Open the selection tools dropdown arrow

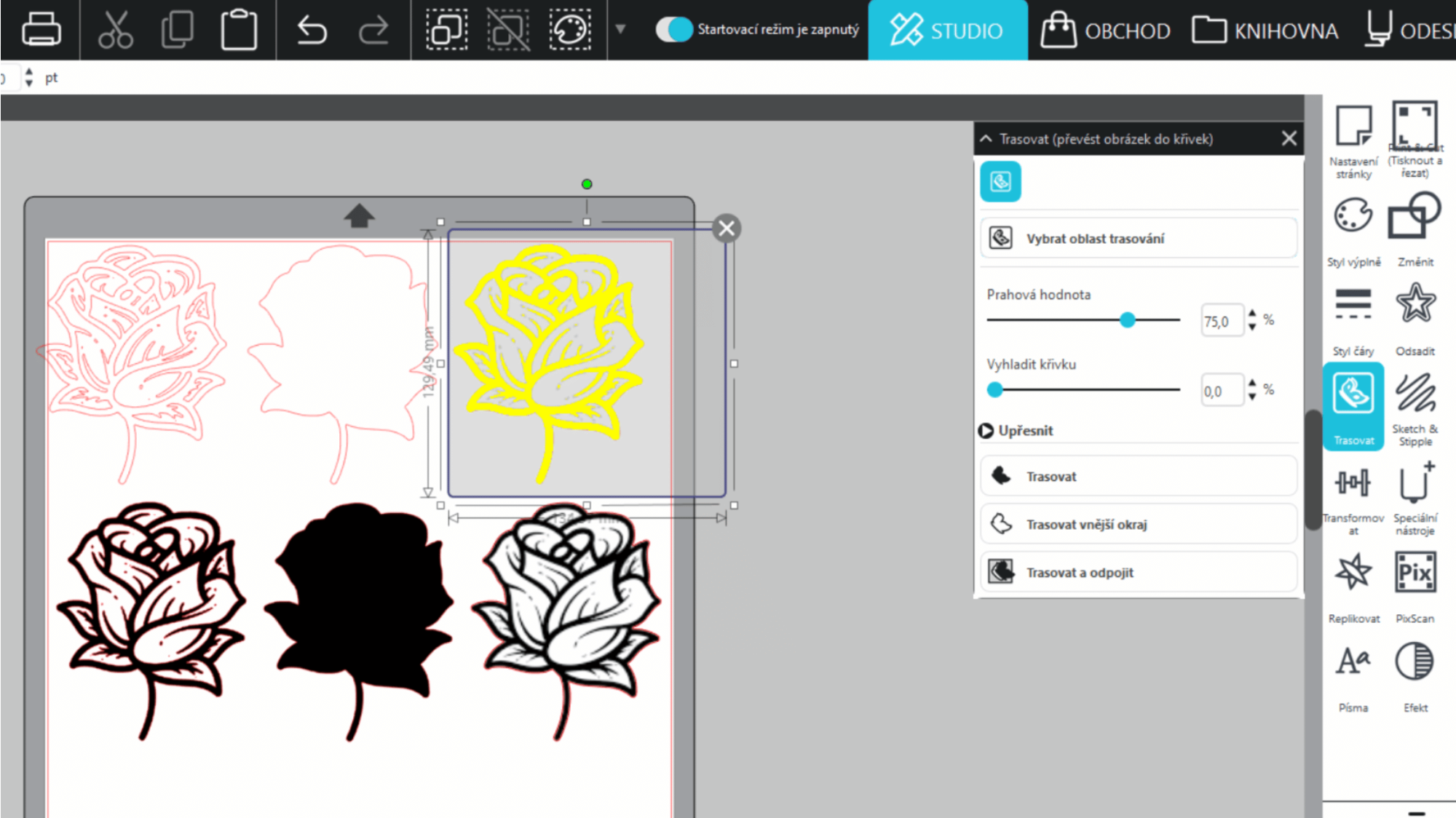click(620, 30)
